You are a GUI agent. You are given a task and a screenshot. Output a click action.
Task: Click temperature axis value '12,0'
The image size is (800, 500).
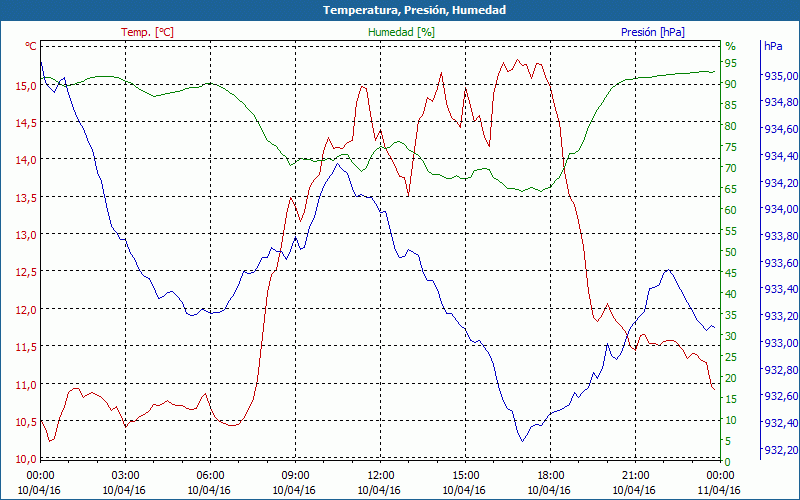tap(26, 310)
